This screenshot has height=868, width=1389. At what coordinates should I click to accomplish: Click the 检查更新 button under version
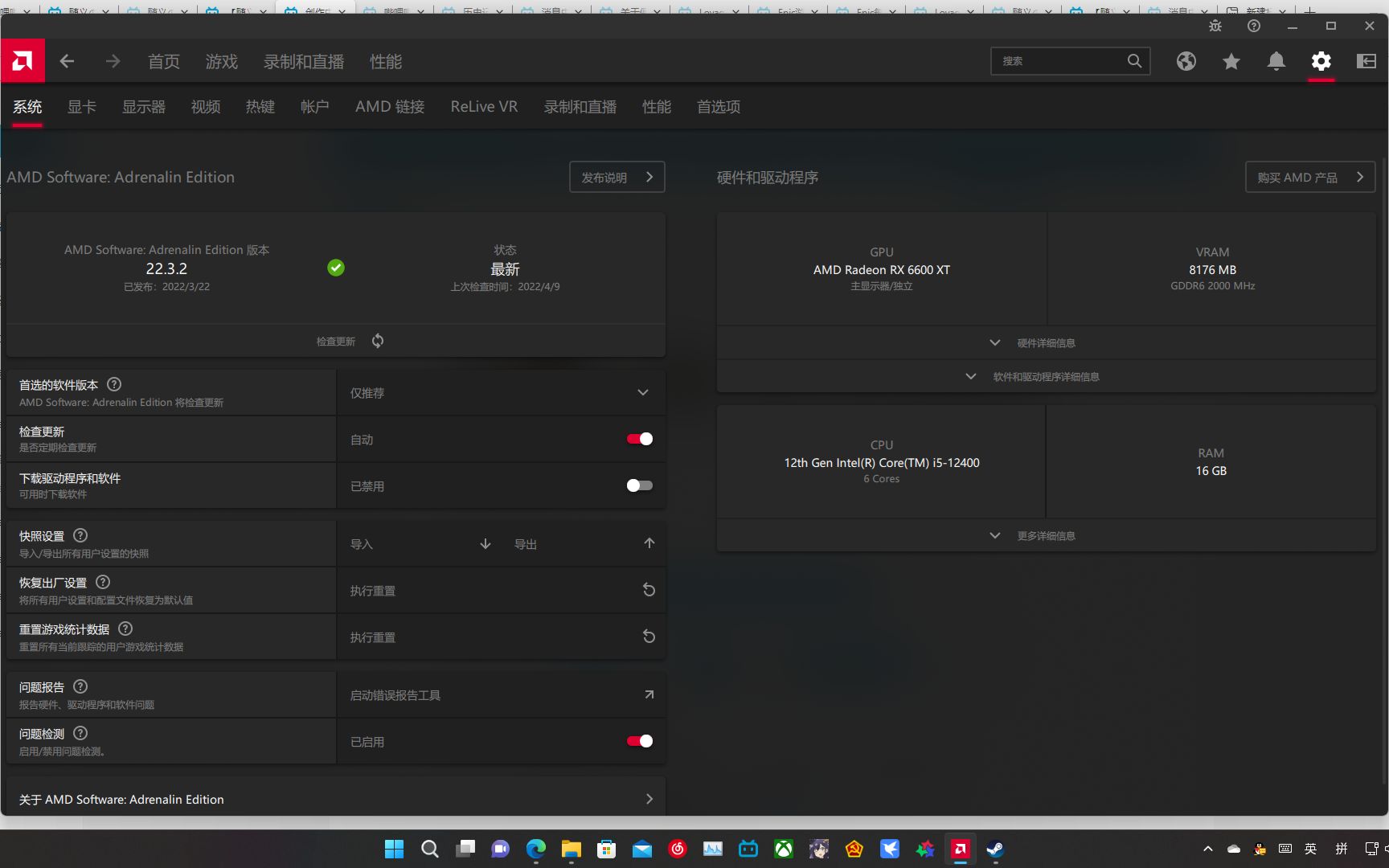pos(336,341)
